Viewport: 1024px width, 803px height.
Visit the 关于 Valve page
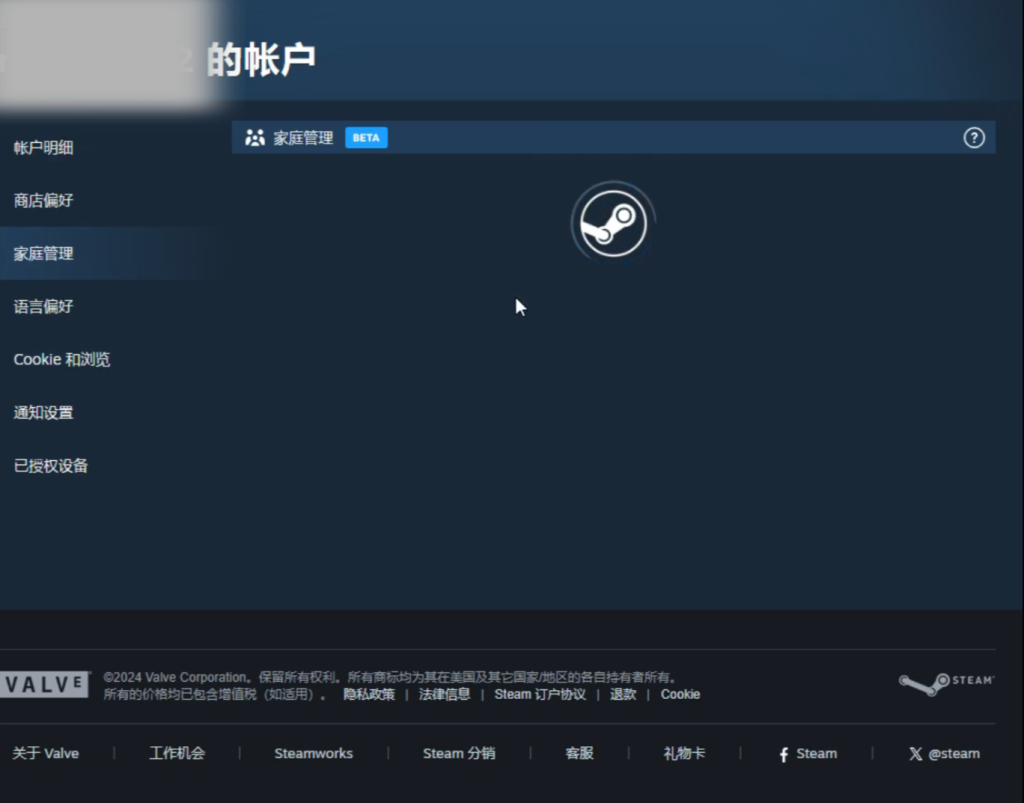pyautogui.click(x=46, y=754)
